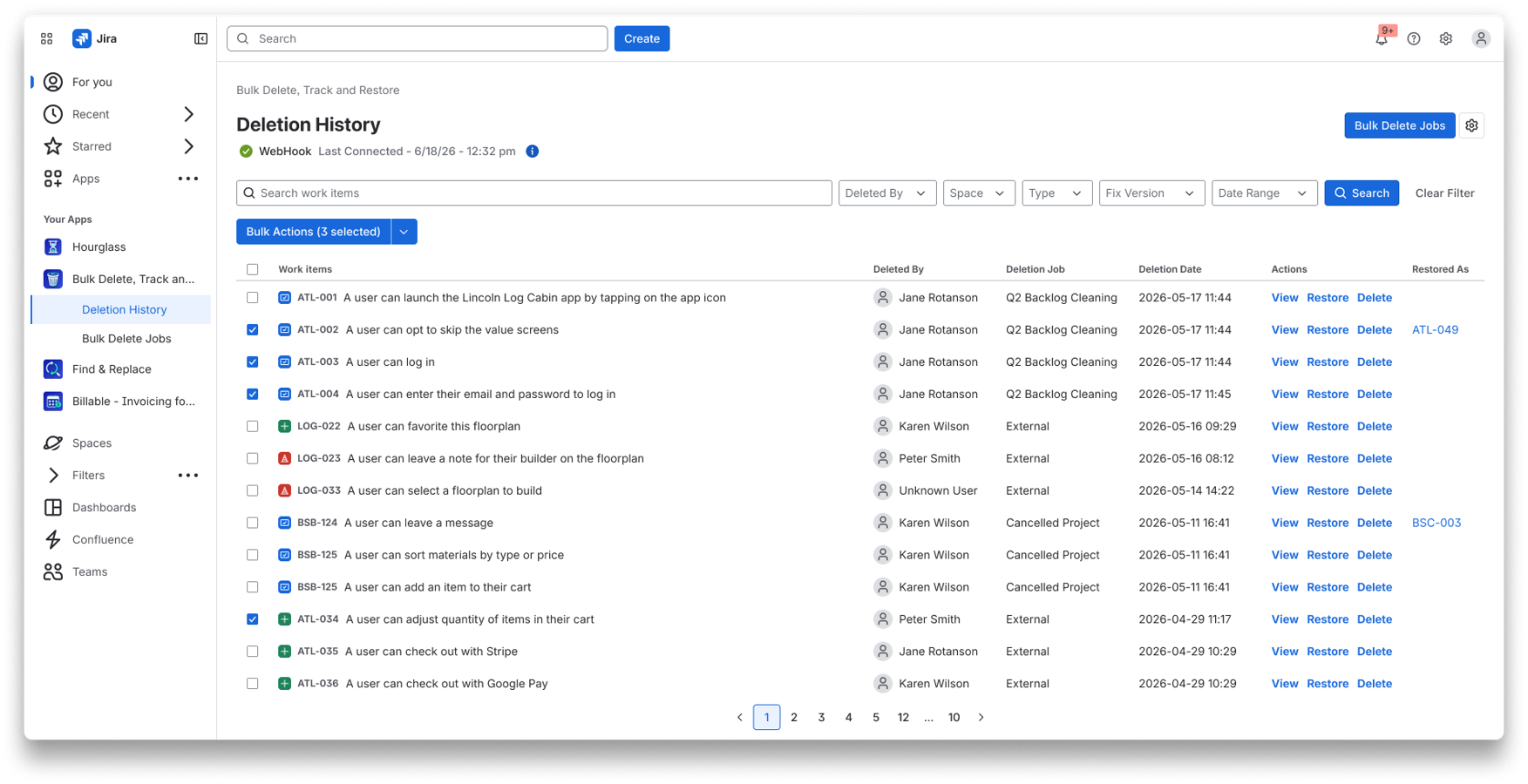Open the Hourglass app icon
Image resolution: width=1528 pixels, height=784 pixels.
pyautogui.click(x=53, y=247)
